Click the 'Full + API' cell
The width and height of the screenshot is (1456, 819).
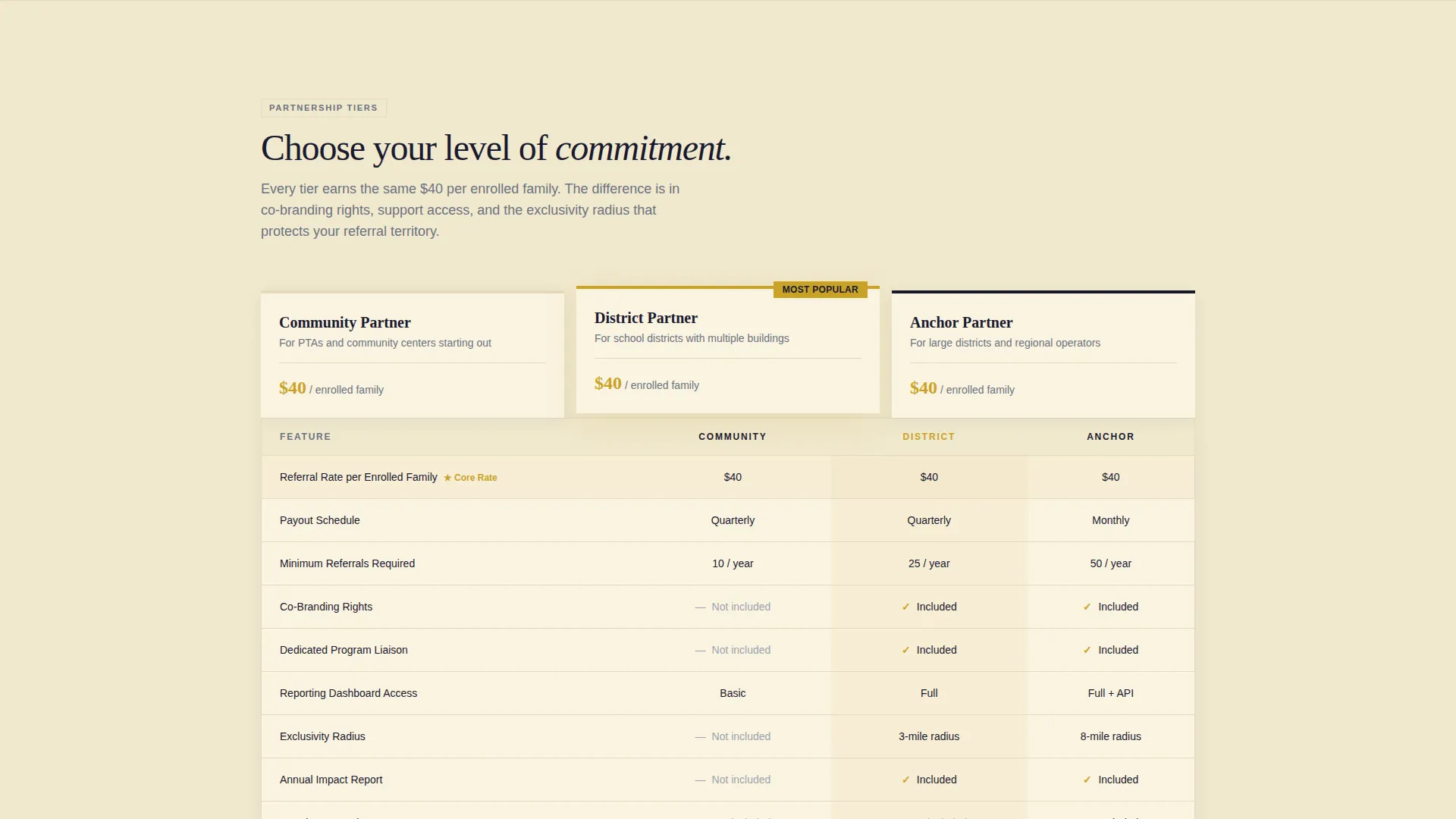[x=1111, y=693]
